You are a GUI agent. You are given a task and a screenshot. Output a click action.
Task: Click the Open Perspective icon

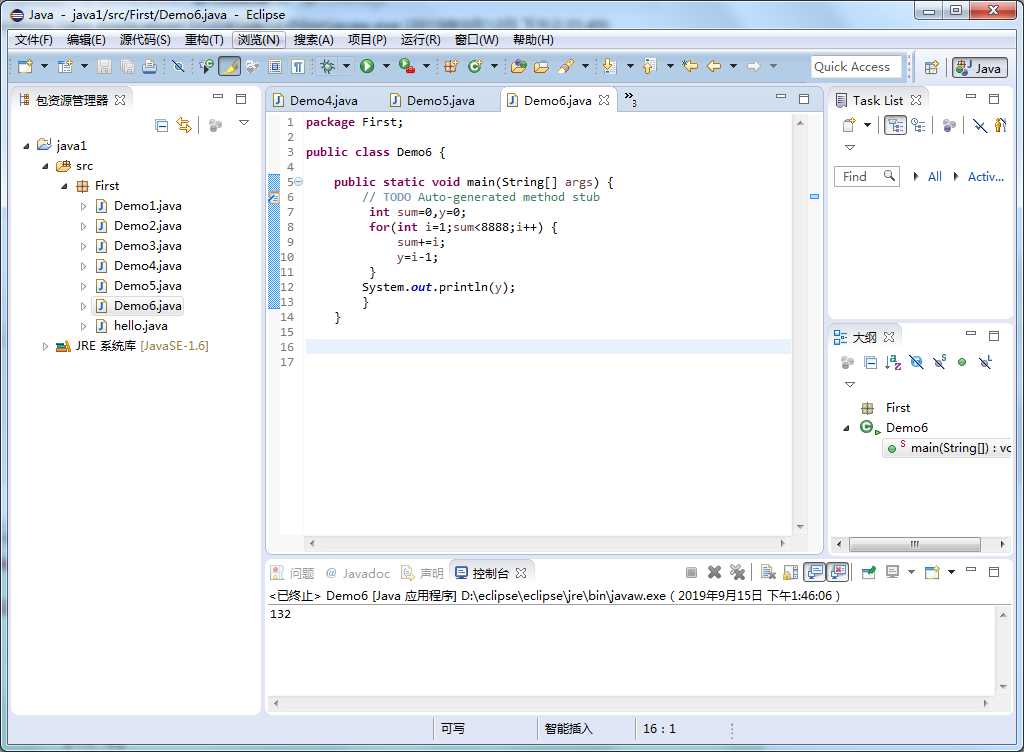pyautogui.click(x=932, y=67)
